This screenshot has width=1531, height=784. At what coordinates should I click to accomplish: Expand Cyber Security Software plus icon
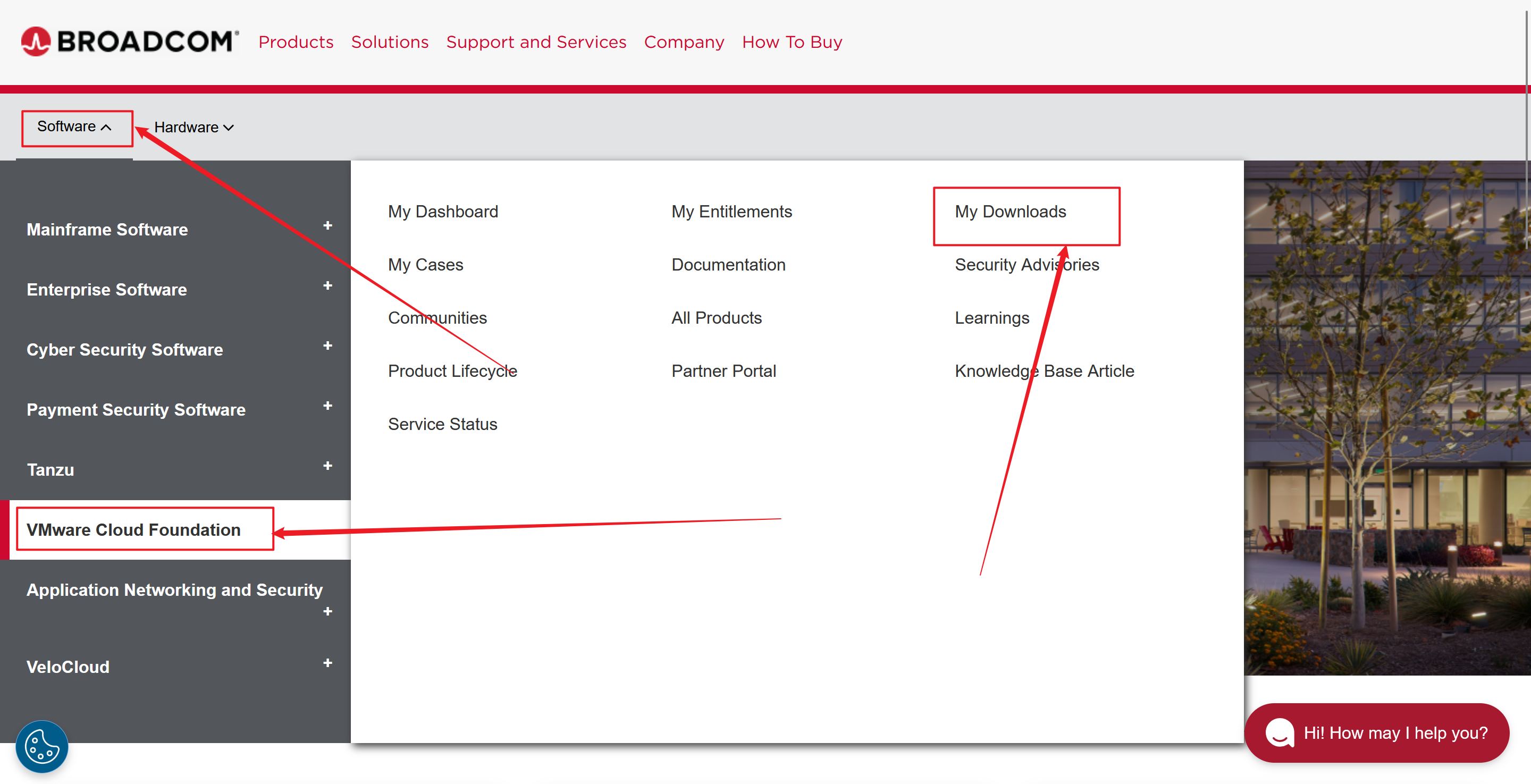click(327, 346)
